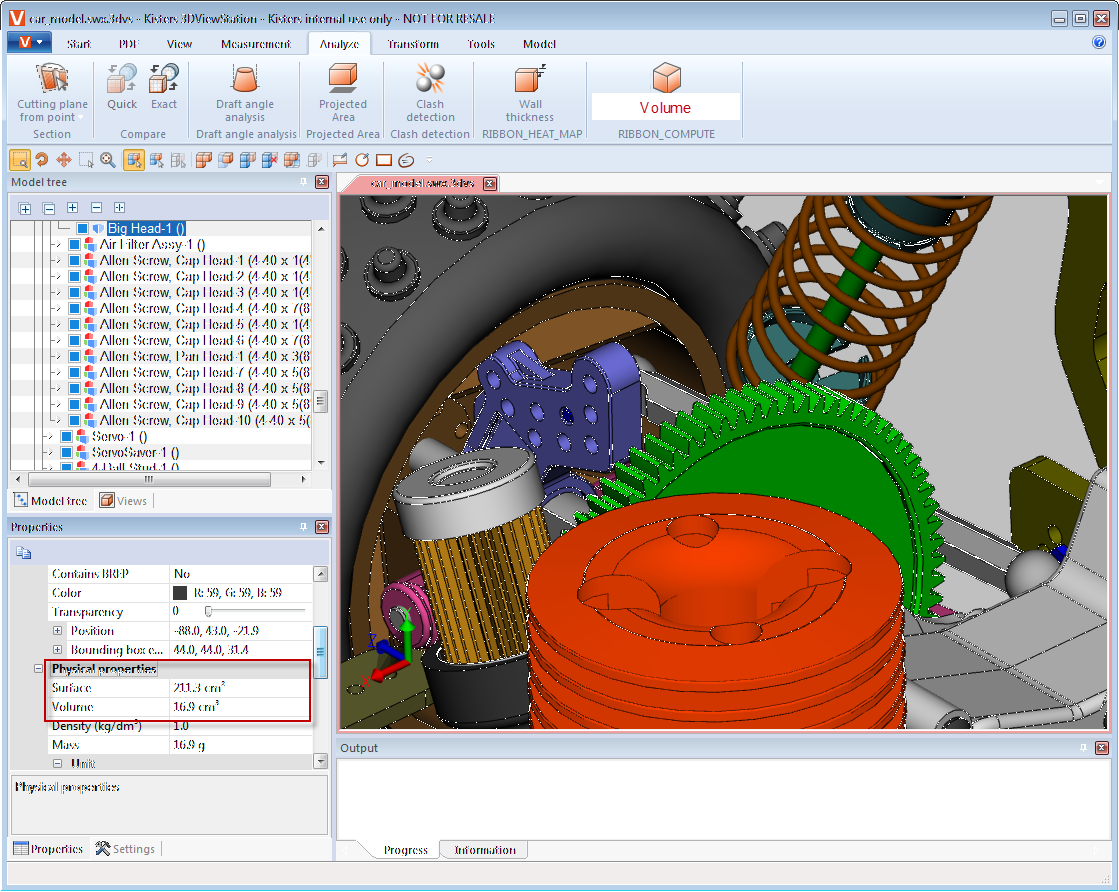Toggle checkbox of Allen Screw, Cap Head-3
Viewport: 1119px width, 892px height.
[x=74, y=293]
